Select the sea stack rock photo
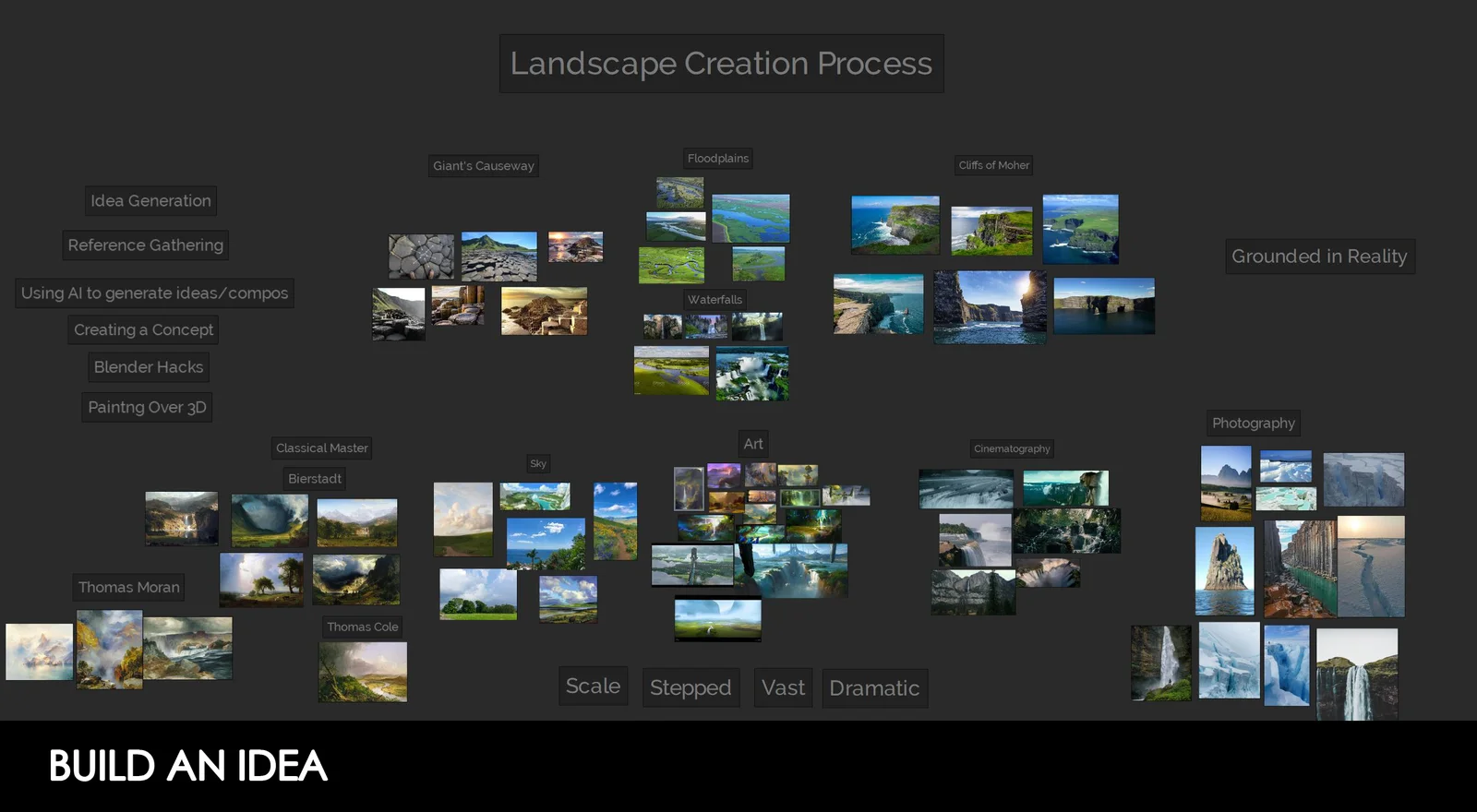 pos(1225,571)
